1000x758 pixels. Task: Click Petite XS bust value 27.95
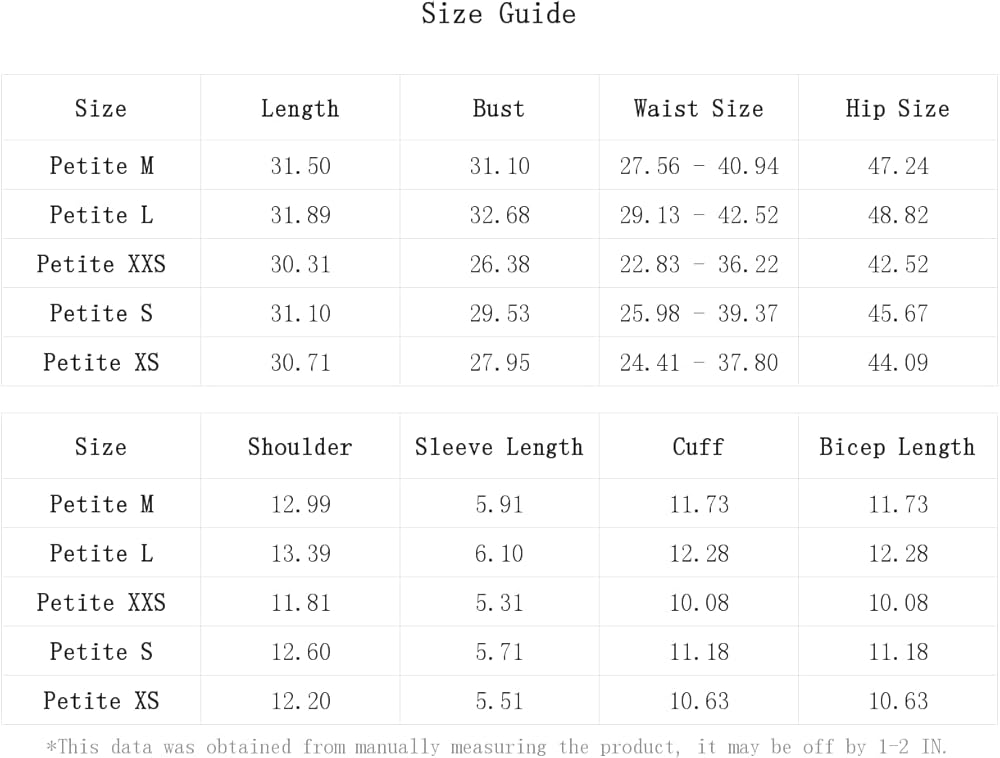499,362
